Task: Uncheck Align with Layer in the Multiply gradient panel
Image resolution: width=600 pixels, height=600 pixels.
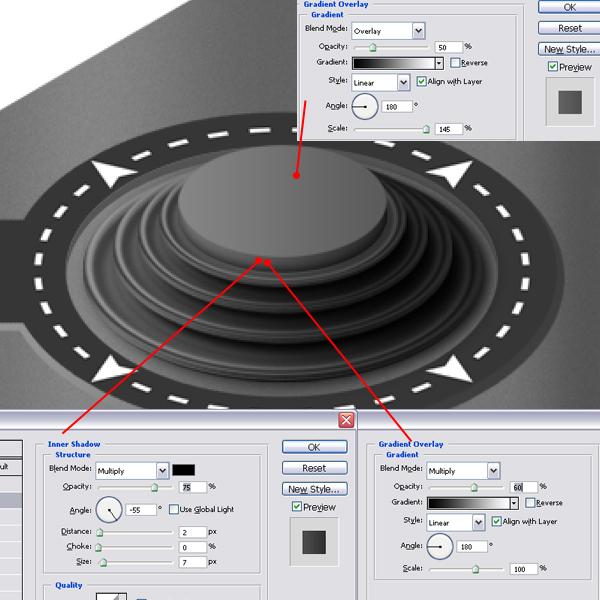Action: coord(497,522)
